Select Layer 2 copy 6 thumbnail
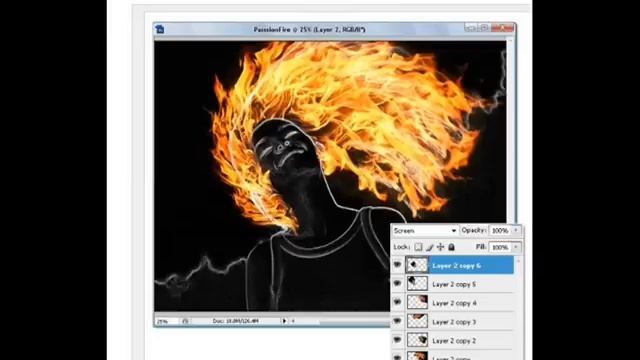 tap(417, 265)
